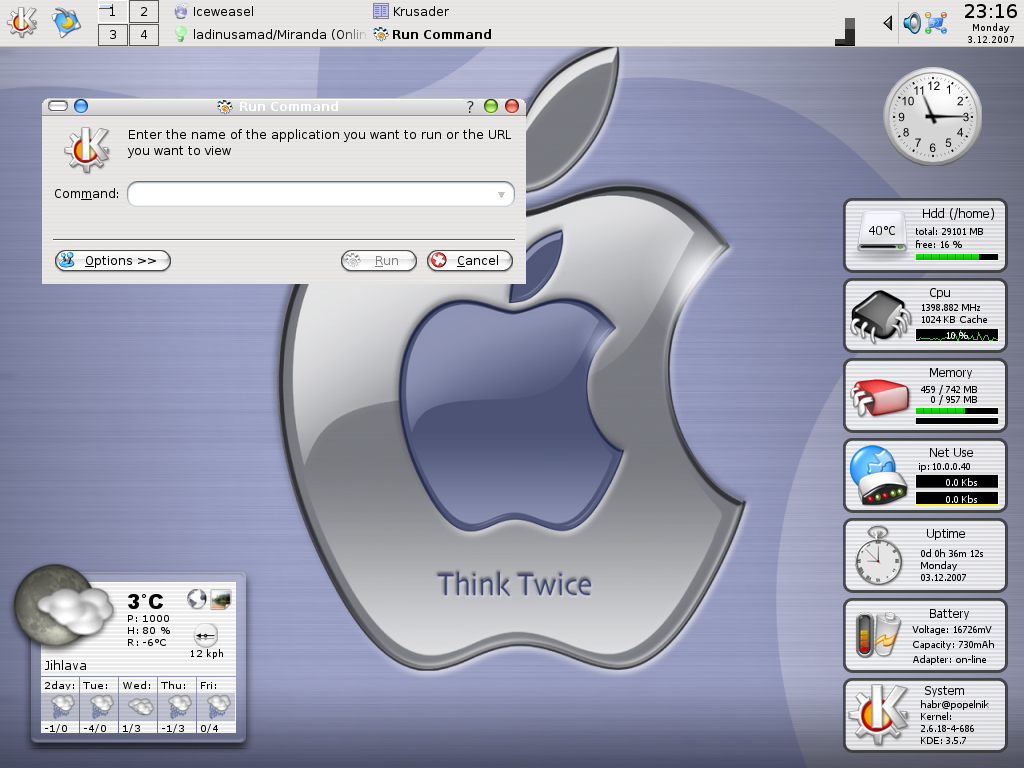Click the Battery widget icon
The height and width of the screenshot is (768, 1024).
(878, 635)
